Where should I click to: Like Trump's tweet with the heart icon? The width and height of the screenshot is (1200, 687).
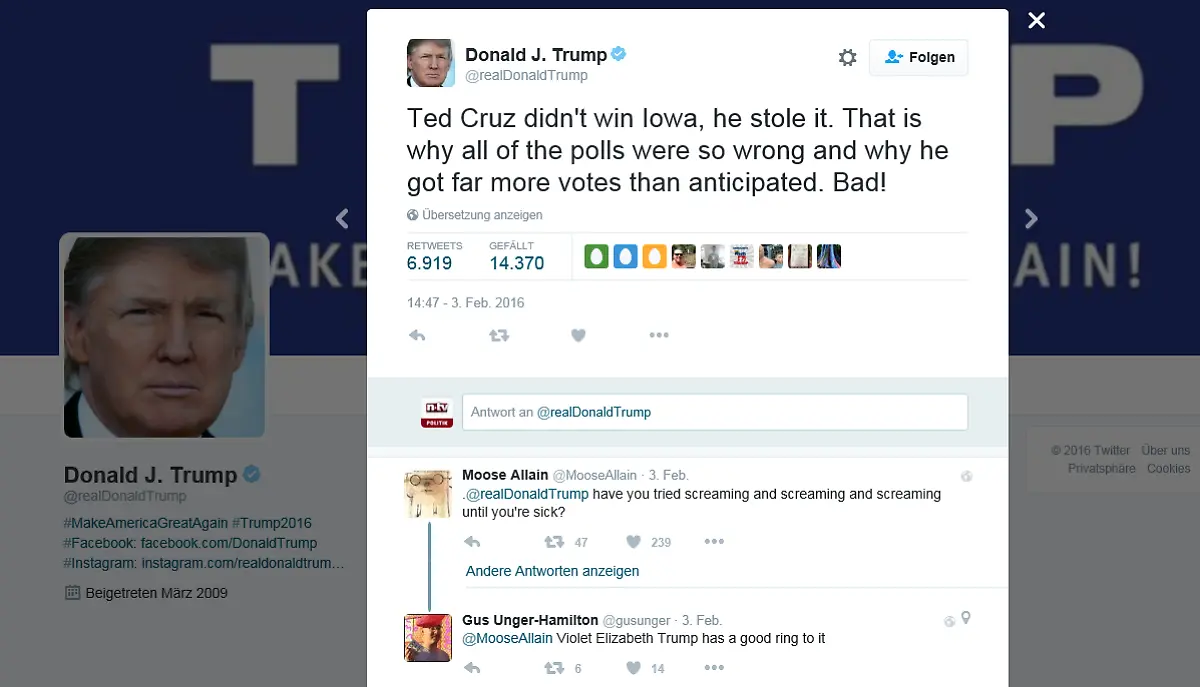point(578,335)
